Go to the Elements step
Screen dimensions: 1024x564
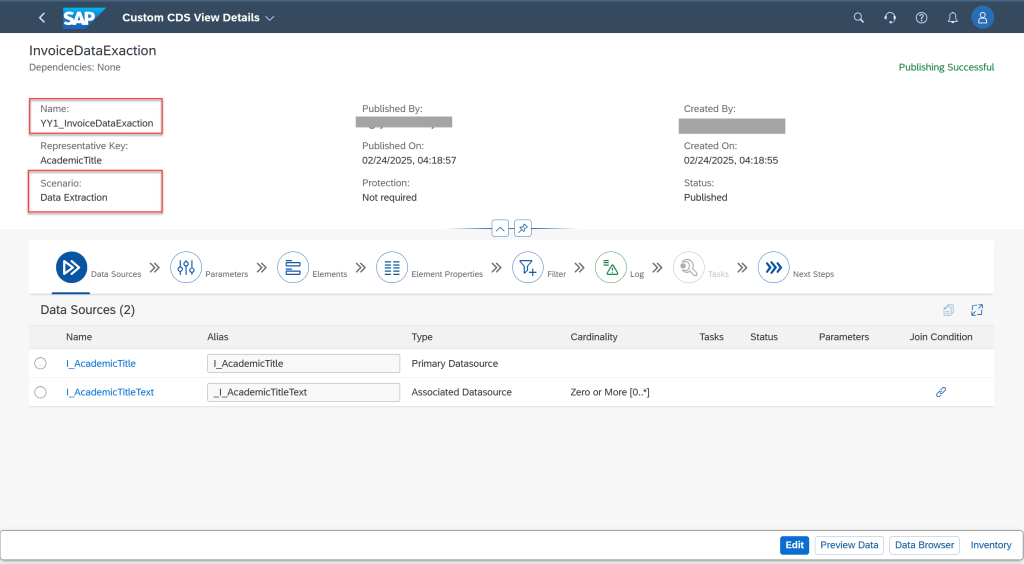pyautogui.click(x=292, y=267)
